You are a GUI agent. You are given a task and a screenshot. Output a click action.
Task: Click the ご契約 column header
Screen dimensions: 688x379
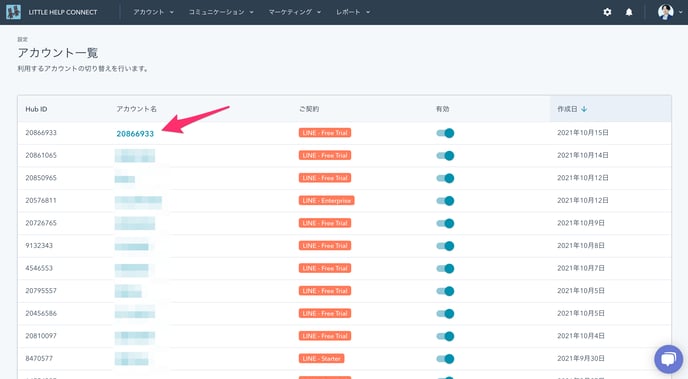coord(309,109)
